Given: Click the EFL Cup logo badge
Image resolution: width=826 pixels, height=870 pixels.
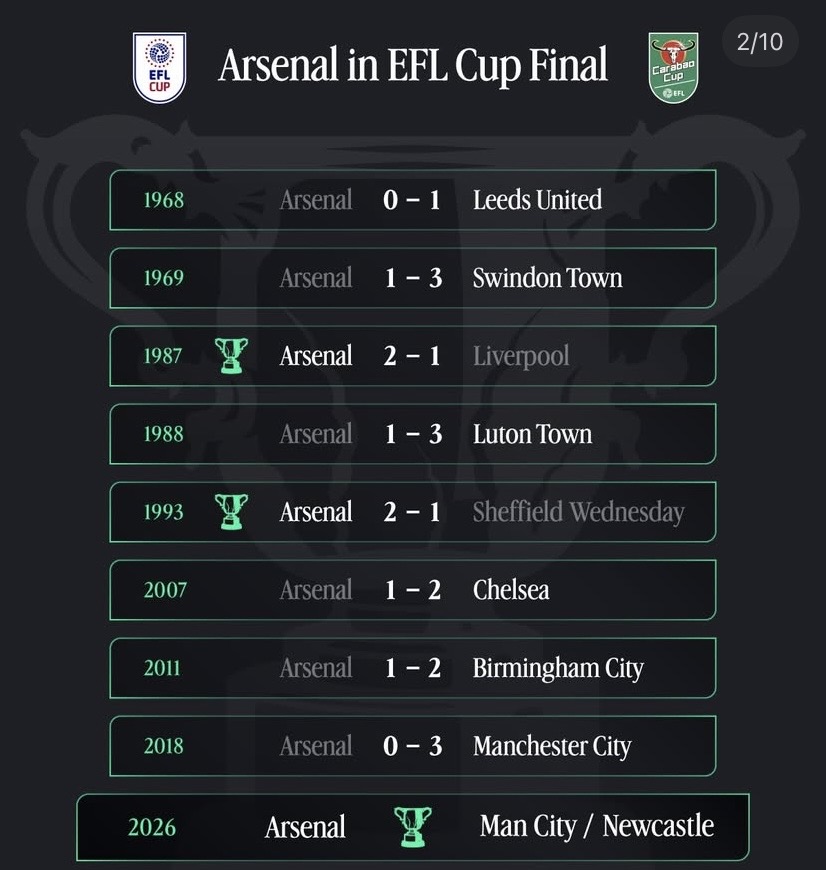Looking at the screenshot, I should pyautogui.click(x=159, y=67).
